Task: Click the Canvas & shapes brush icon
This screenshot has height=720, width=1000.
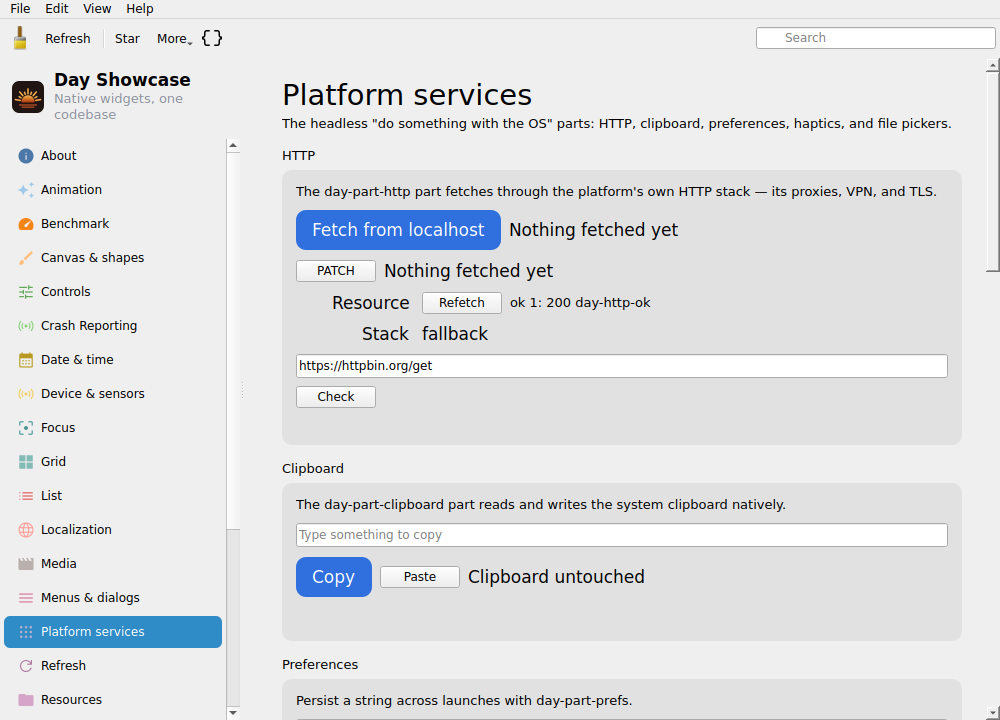Action: pyautogui.click(x=26, y=258)
